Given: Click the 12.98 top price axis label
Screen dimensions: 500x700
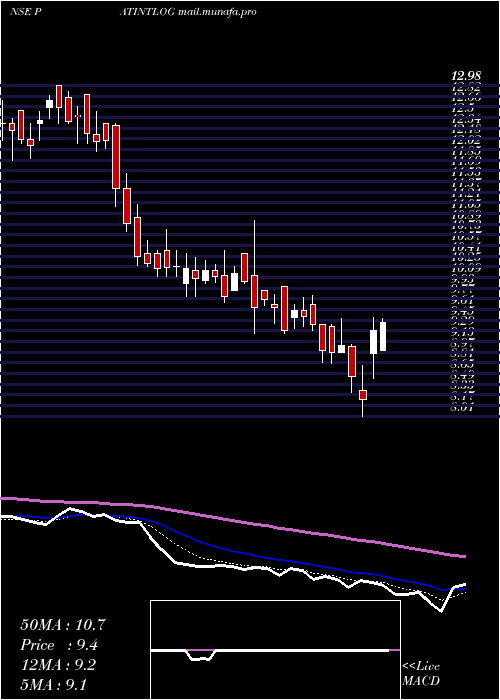Looking at the screenshot, I should [467, 78].
